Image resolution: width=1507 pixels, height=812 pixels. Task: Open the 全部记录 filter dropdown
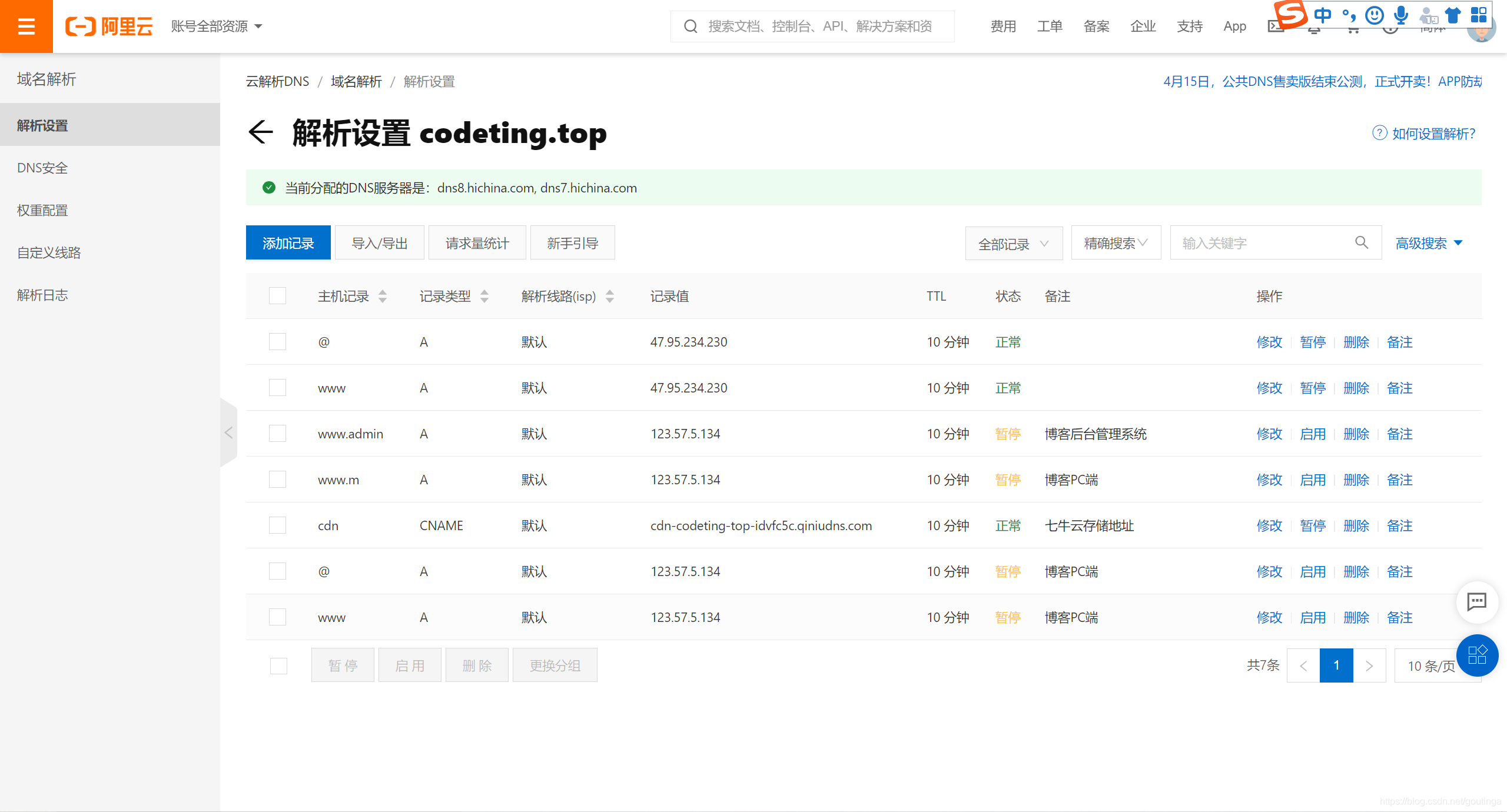pyautogui.click(x=1014, y=243)
